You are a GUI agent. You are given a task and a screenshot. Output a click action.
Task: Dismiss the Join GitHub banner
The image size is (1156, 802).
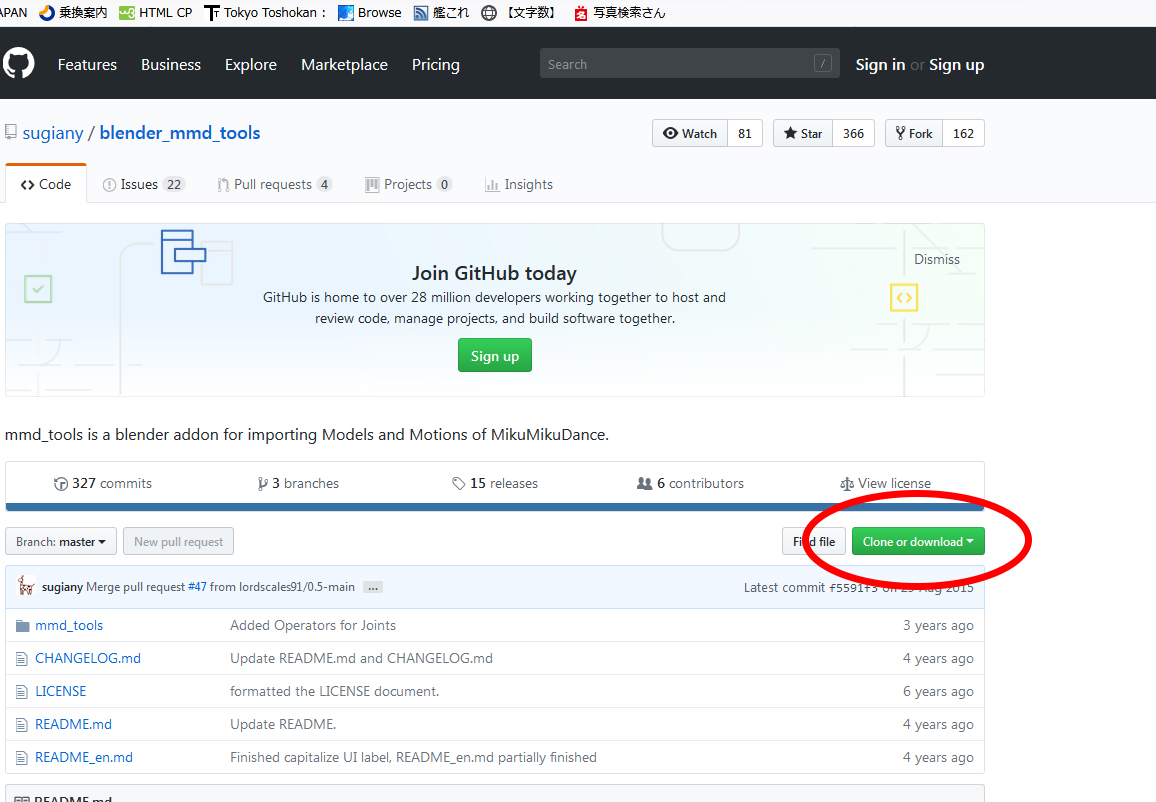936,259
